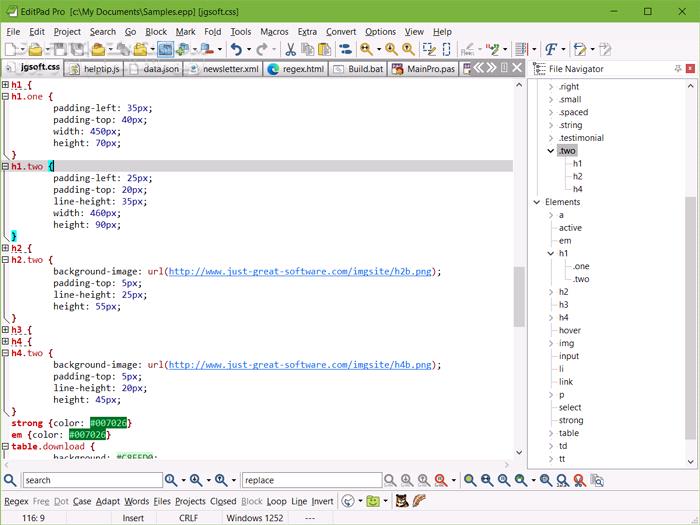Click the close tab X icon beside tabs
The image size is (700, 525).
[x=516, y=68]
